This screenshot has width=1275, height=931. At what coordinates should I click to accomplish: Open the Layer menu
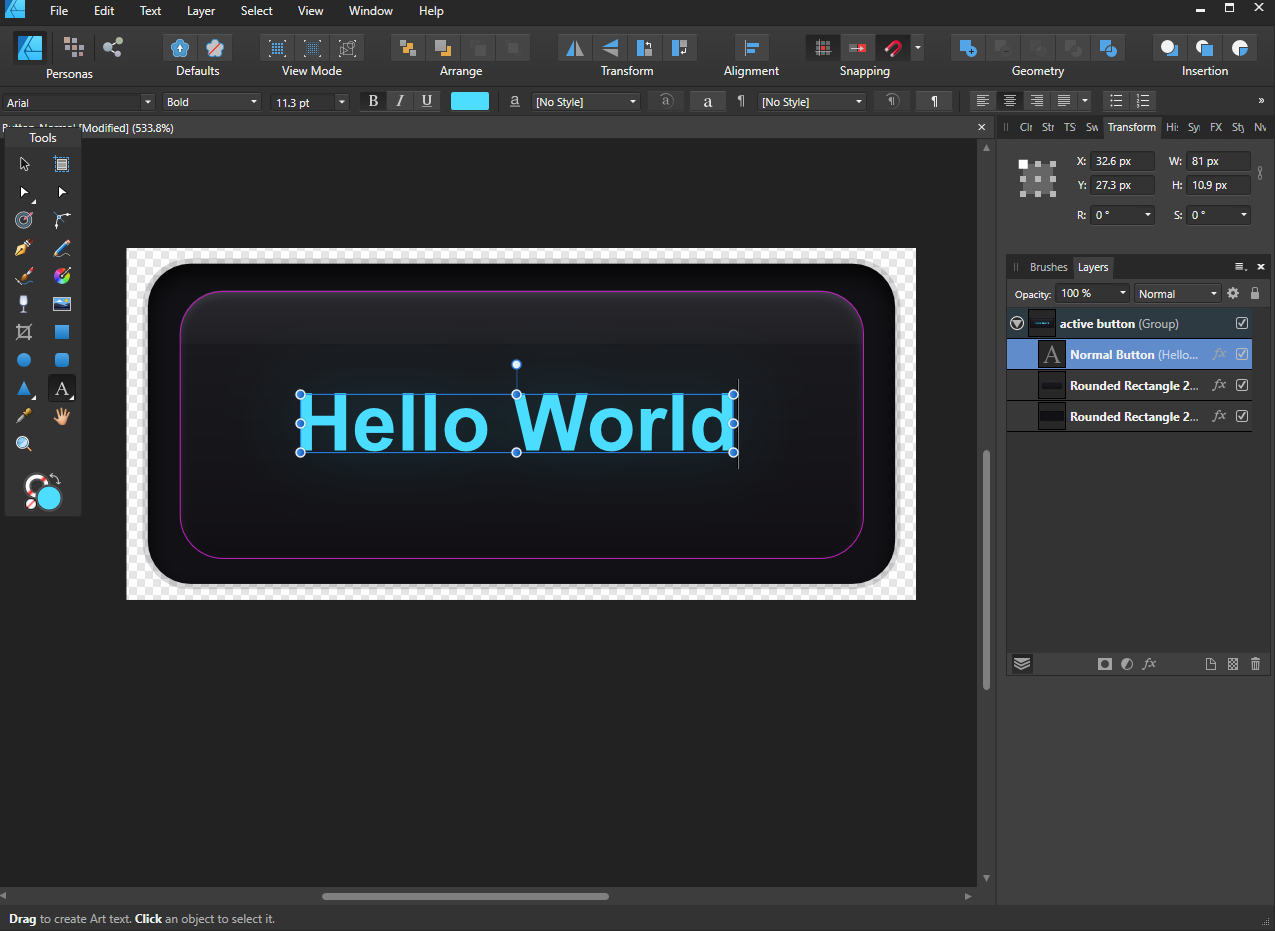[201, 11]
